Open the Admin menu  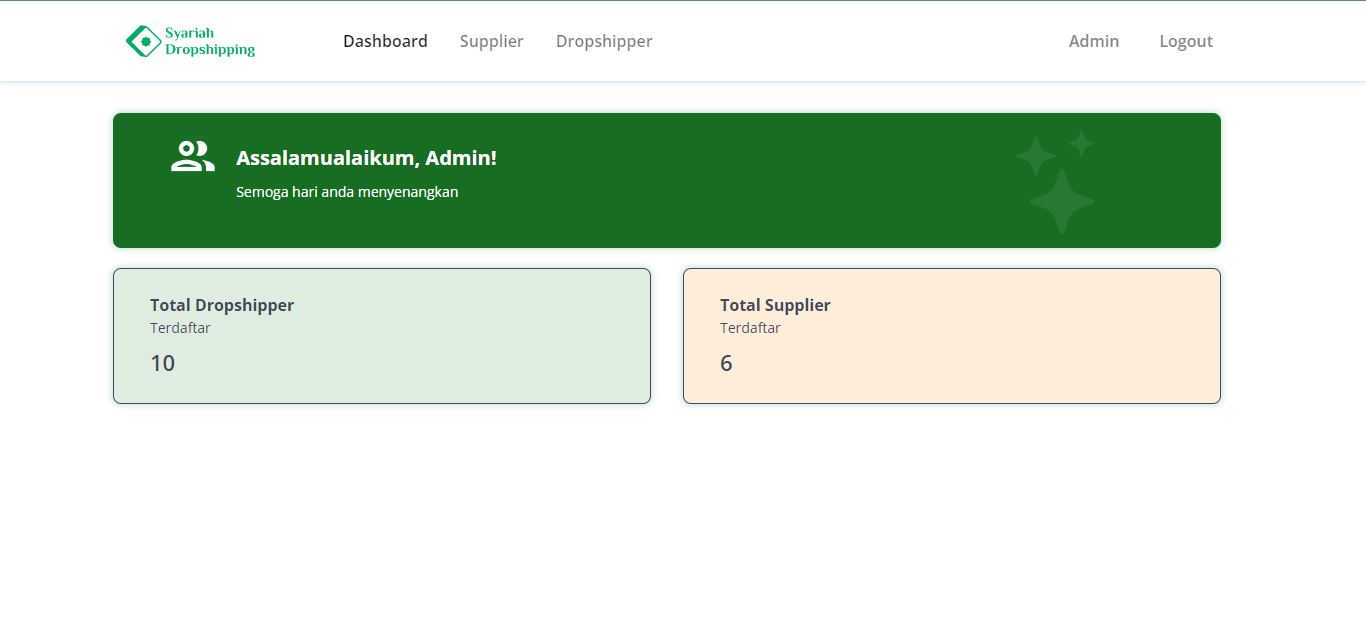(1093, 41)
